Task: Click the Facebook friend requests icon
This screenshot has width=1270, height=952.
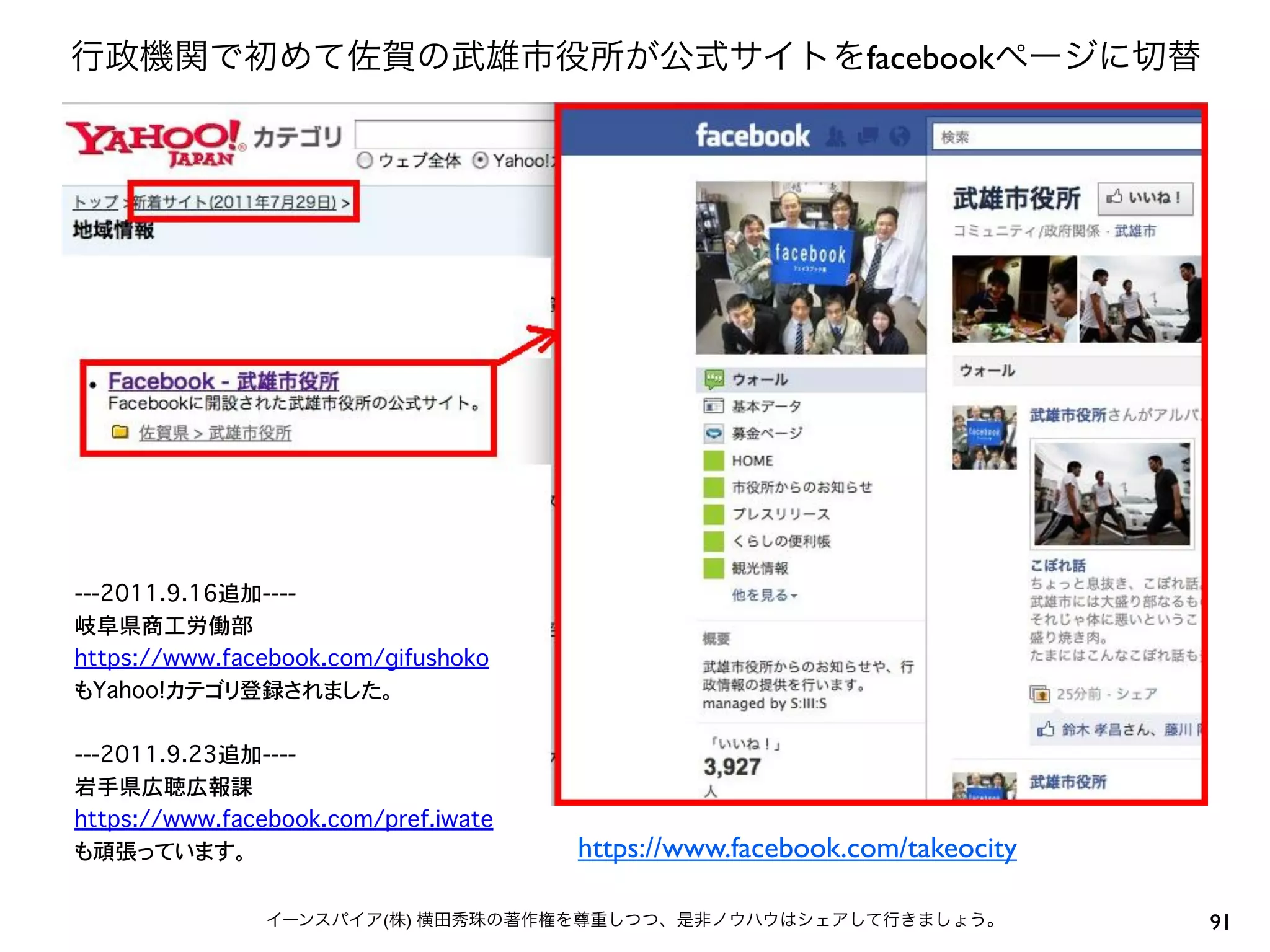Action: point(836,136)
